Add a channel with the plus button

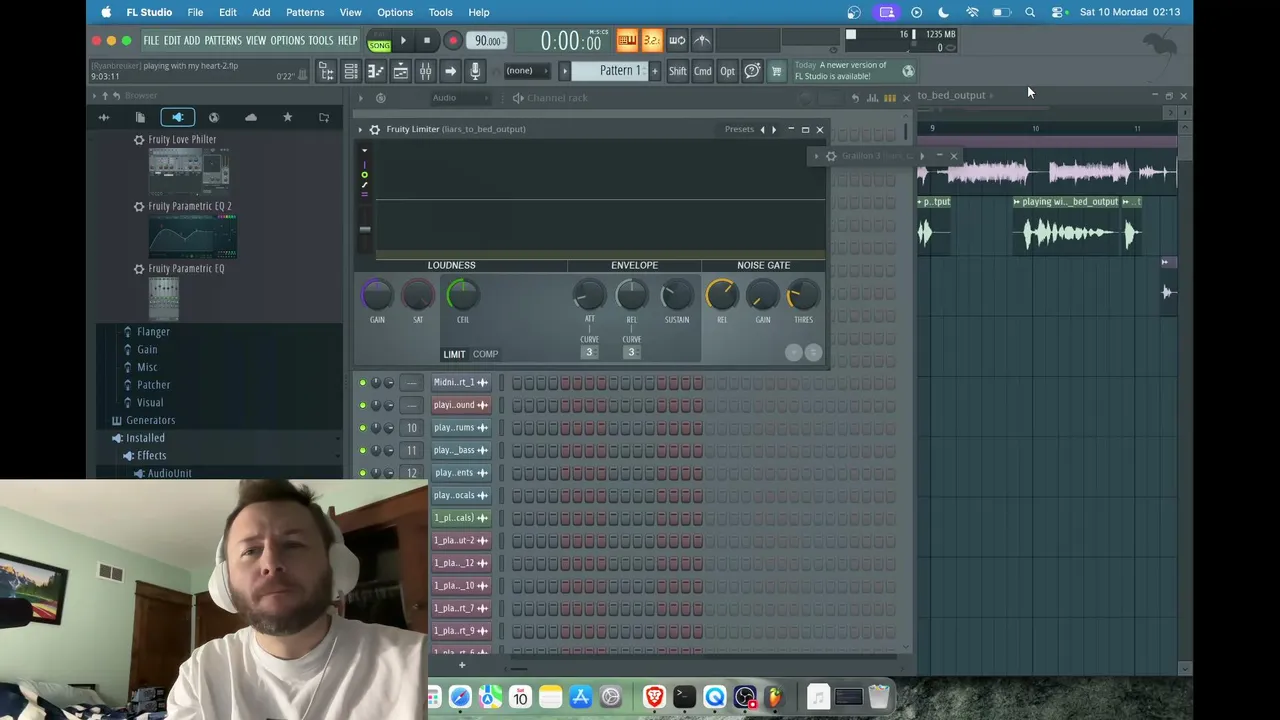click(x=462, y=665)
